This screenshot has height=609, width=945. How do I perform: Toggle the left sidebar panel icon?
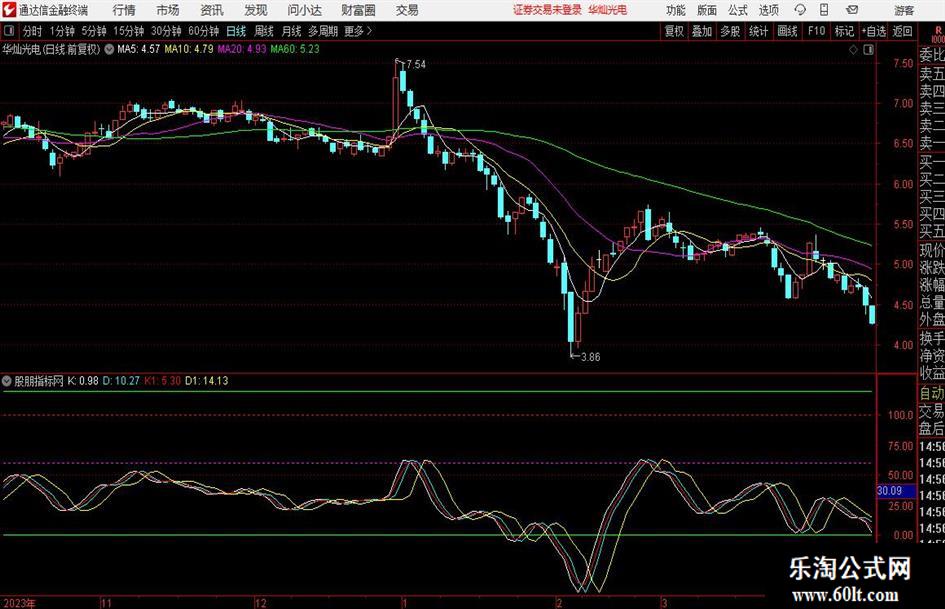pyautogui.click(x=9, y=31)
